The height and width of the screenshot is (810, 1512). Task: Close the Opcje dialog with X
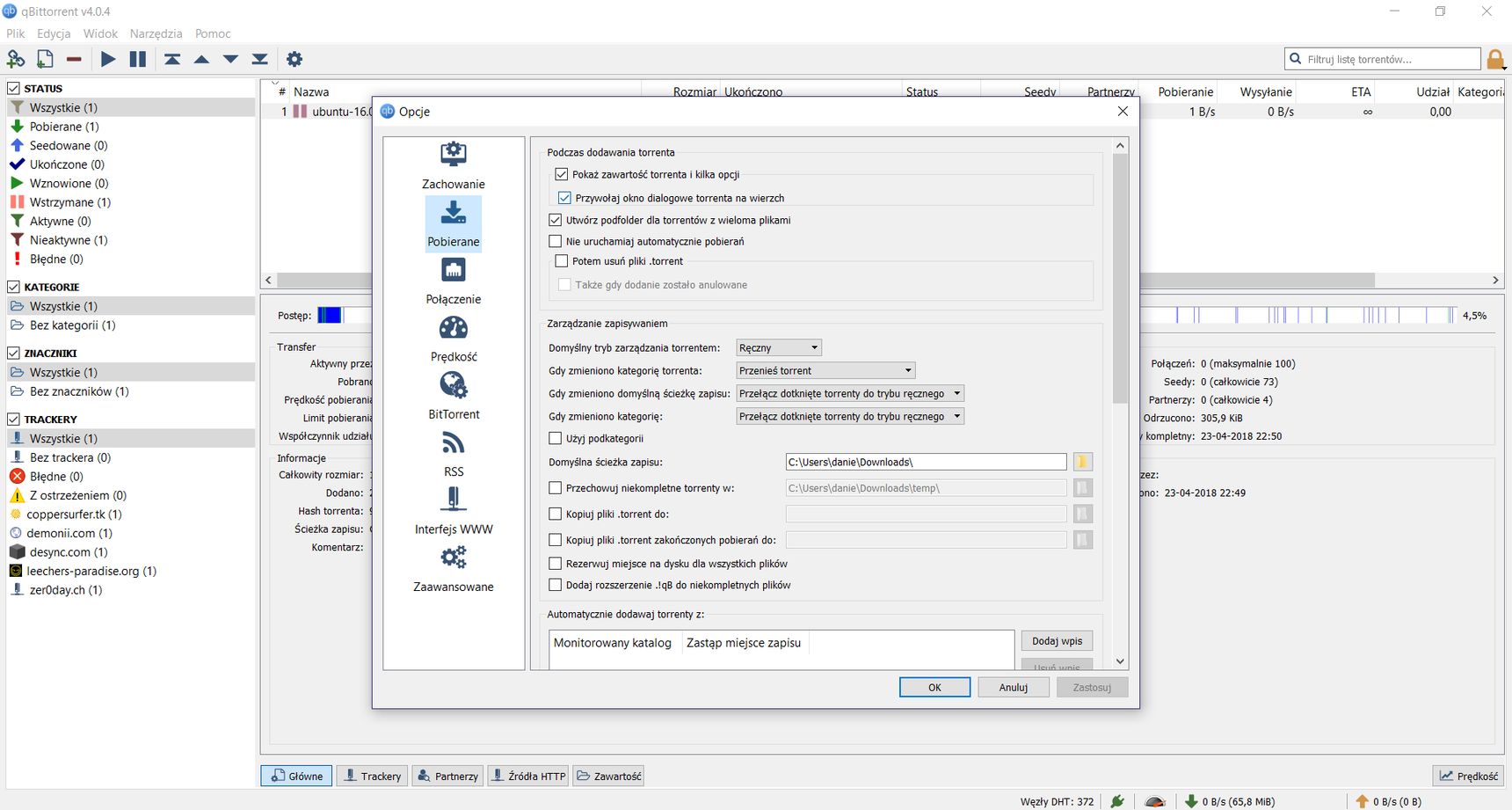click(1123, 112)
